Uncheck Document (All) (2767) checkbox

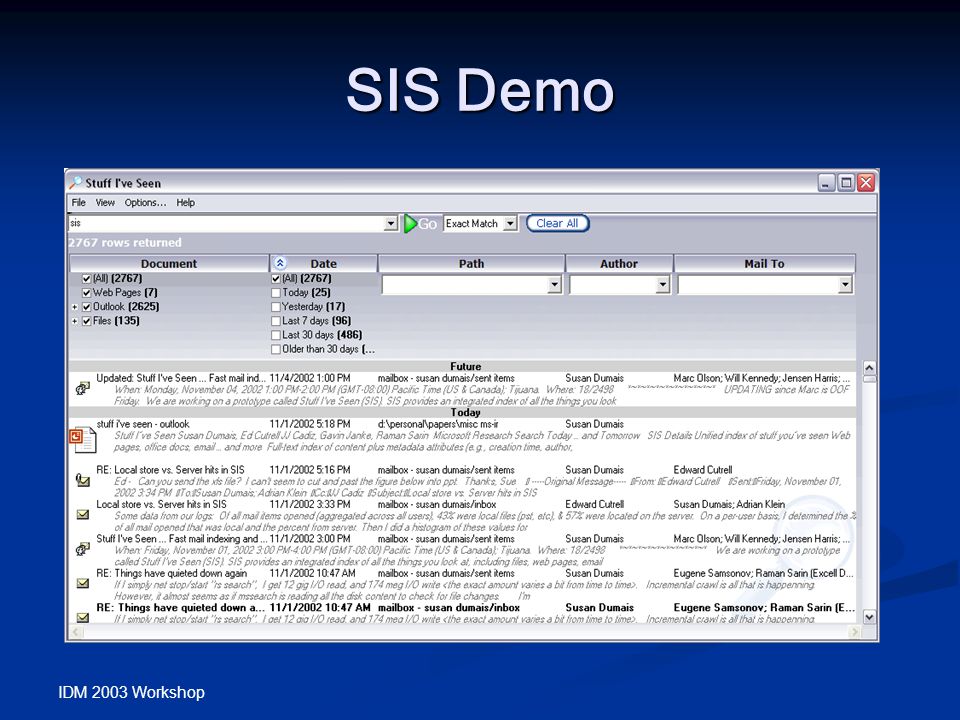click(x=86, y=279)
